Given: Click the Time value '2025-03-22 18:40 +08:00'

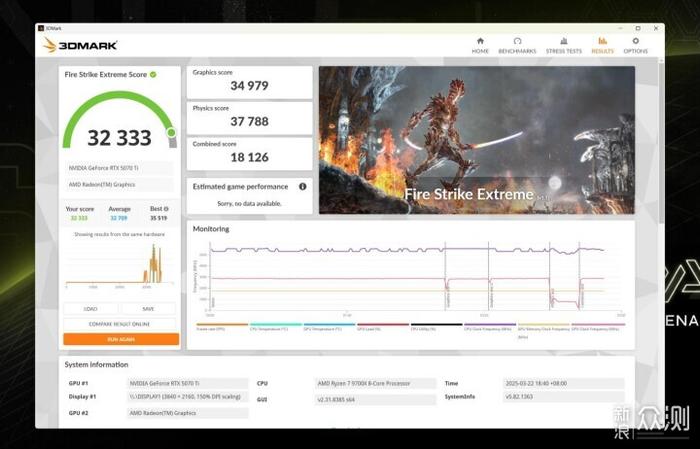Looking at the screenshot, I should [563, 383].
